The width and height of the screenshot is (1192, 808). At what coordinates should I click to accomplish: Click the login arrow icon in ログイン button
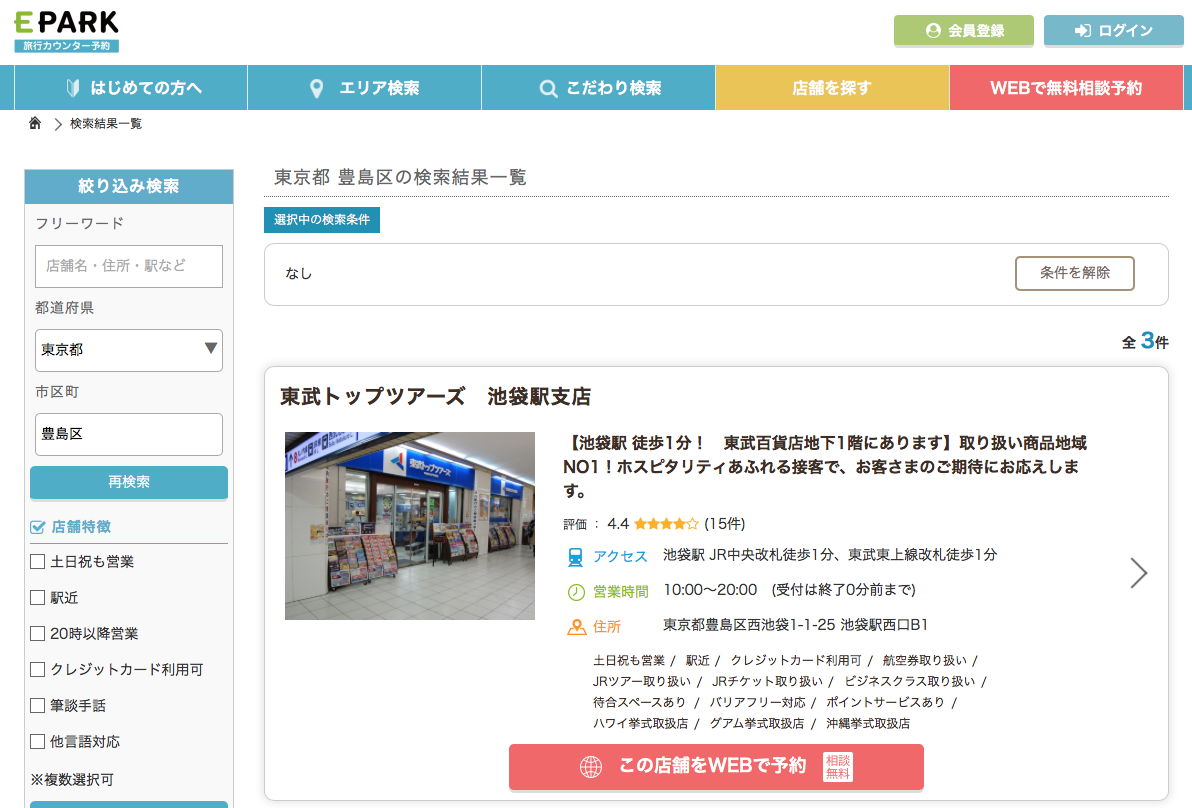point(1083,31)
